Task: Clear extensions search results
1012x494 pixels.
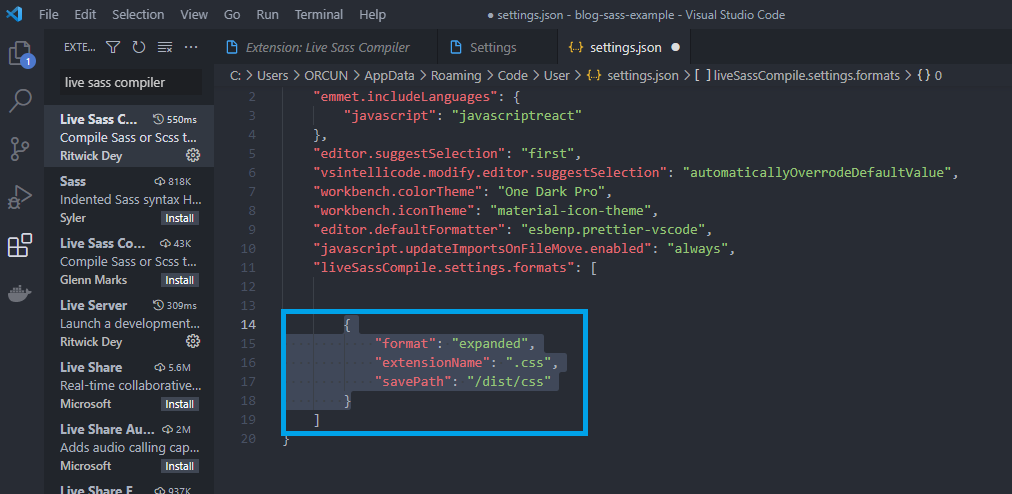Action: pyautogui.click(x=165, y=47)
